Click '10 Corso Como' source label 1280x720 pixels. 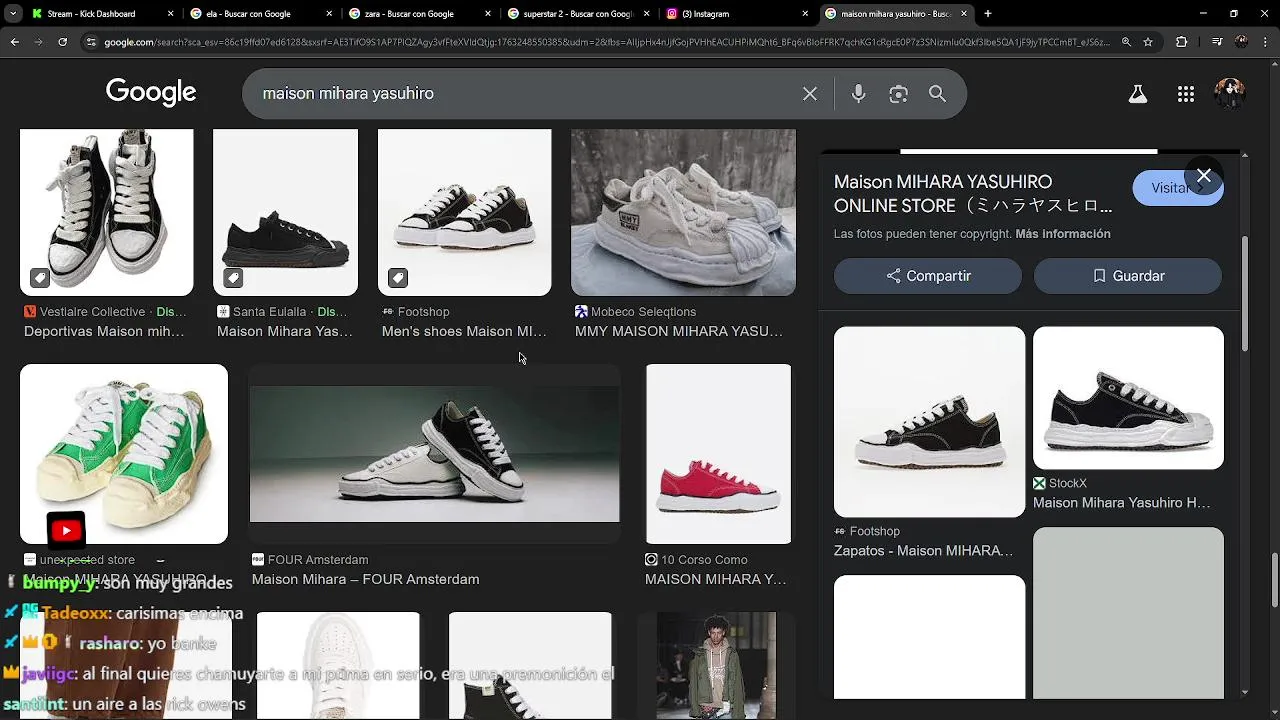click(x=704, y=560)
